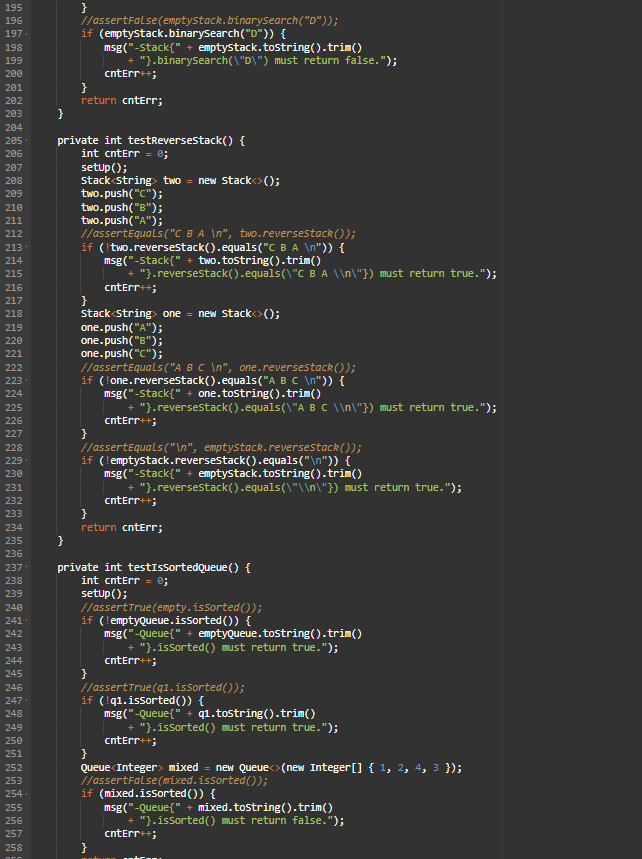Click 'cntErr++;' on line 226

[130, 421]
